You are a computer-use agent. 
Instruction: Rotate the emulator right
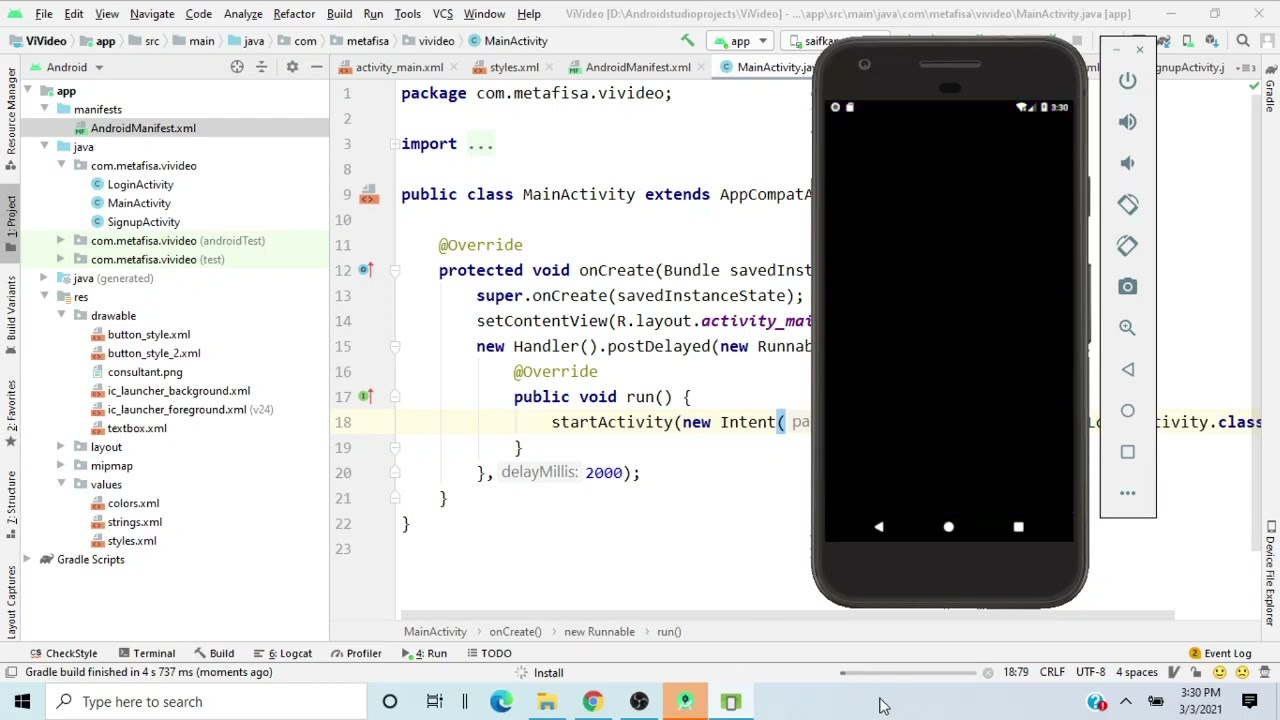tap(1127, 245)
